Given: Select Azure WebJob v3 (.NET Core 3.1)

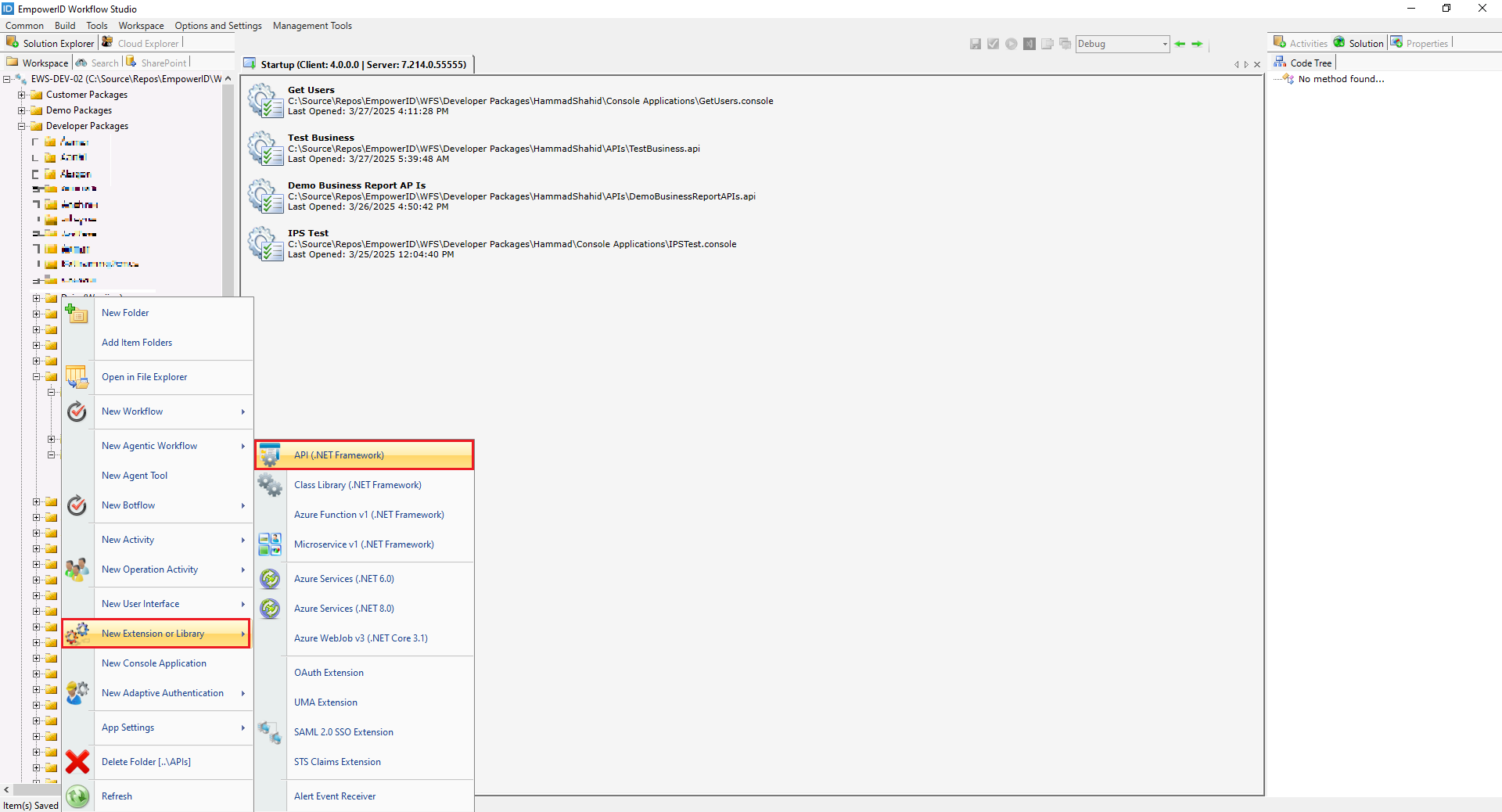Looking at the screenshot, I should [x=361, y=638].
